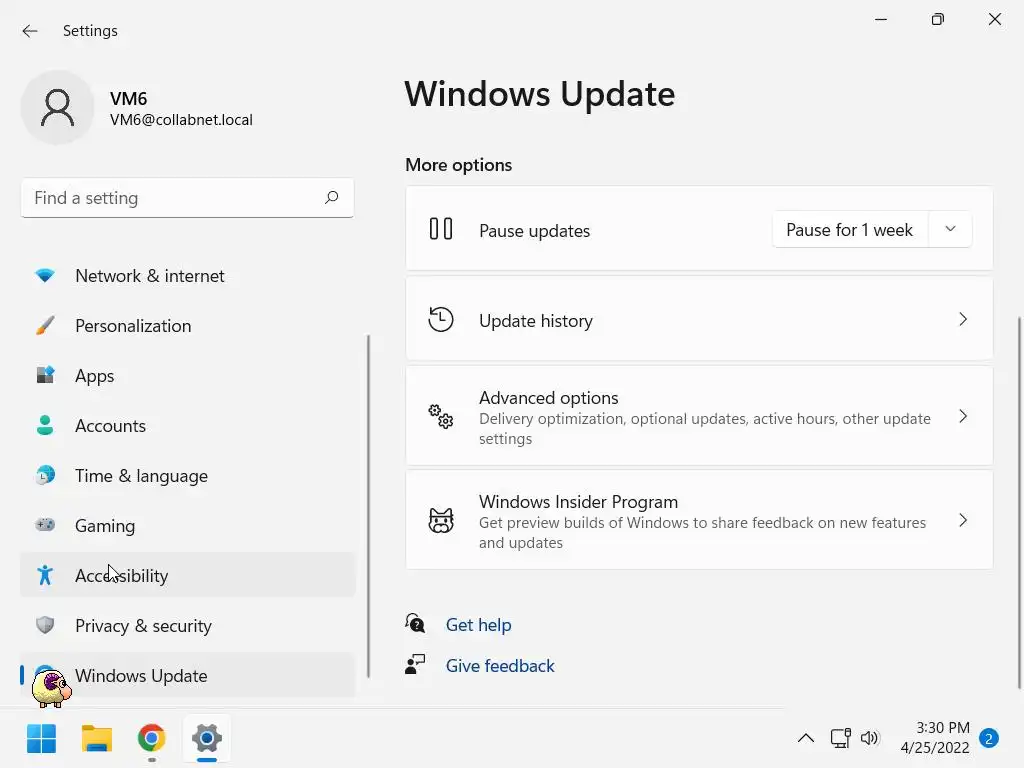Select Windows Update in sidebar
The height and width of the screenshot is (768, 1024).
[x=187, y=675]
